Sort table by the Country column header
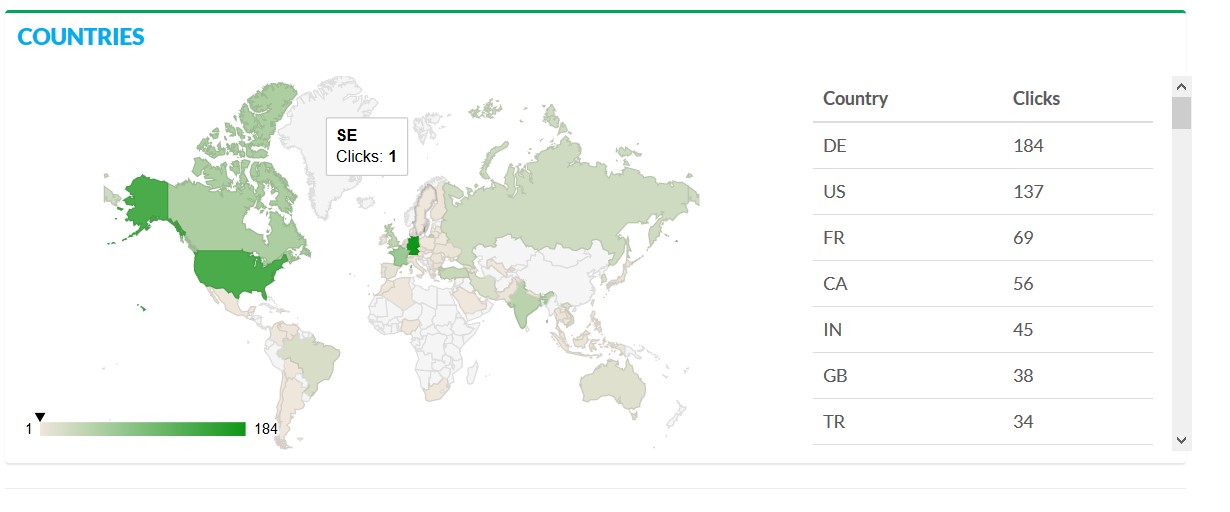The height and width of the screenshot is (512, 1230). coord(855,99)
